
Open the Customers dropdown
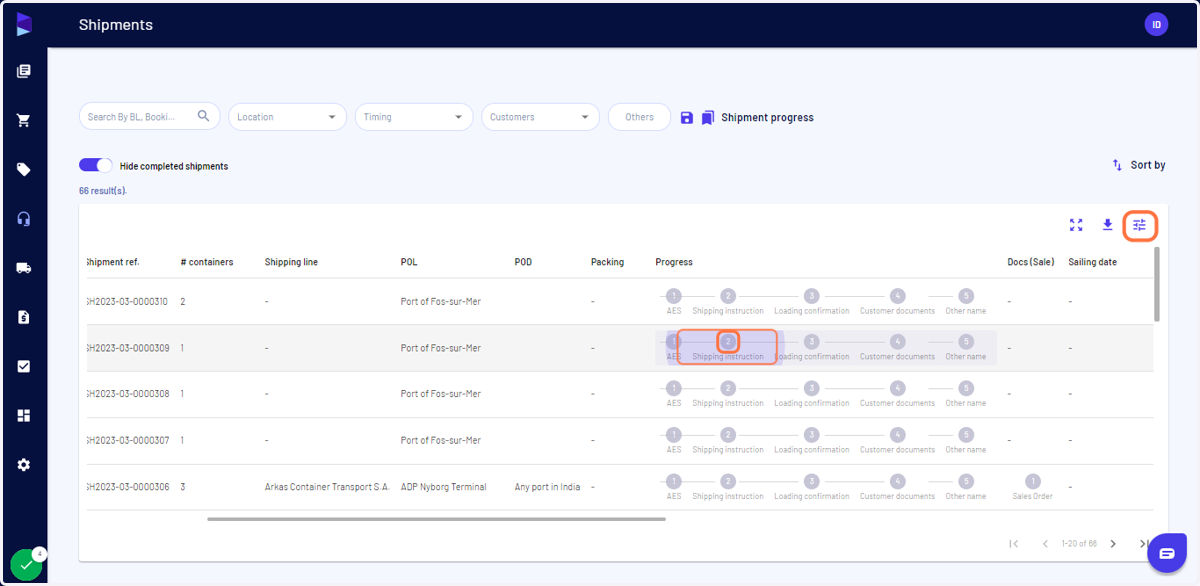(x=540, y=117)
